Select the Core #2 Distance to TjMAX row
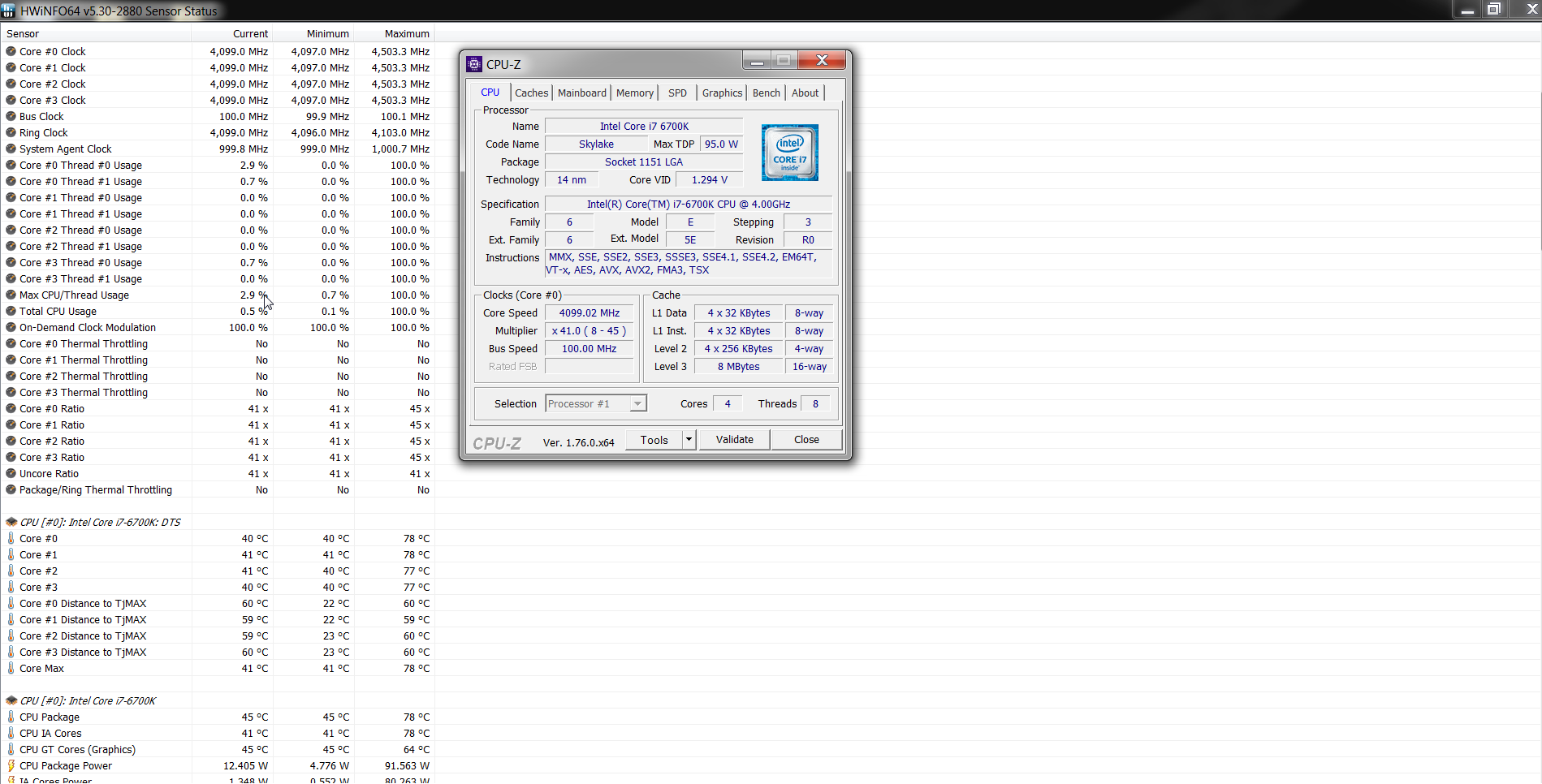Viewport: 1542px width, 784px height. point(218,636)
